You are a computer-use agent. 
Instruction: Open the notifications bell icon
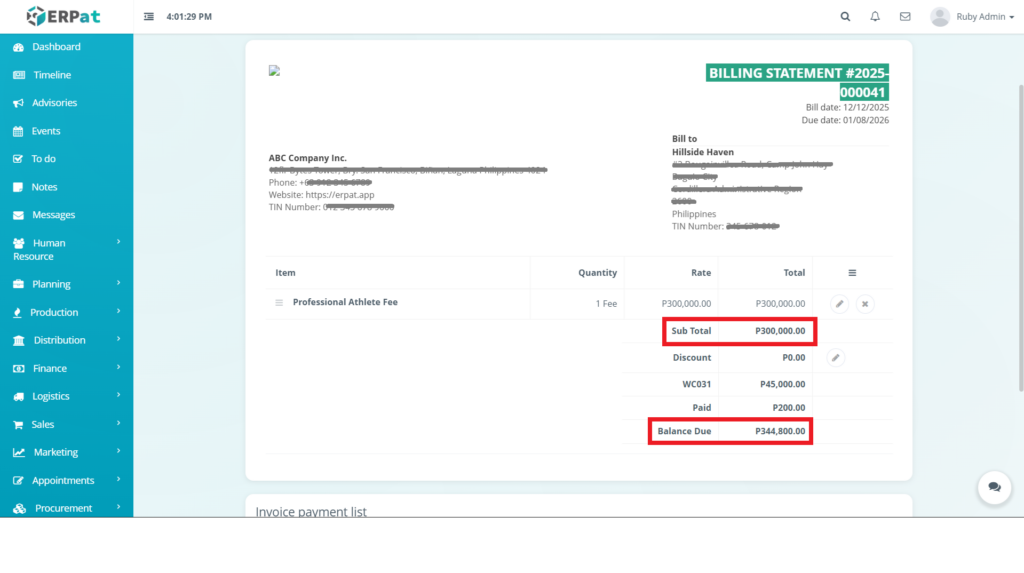tap(875, 17)
